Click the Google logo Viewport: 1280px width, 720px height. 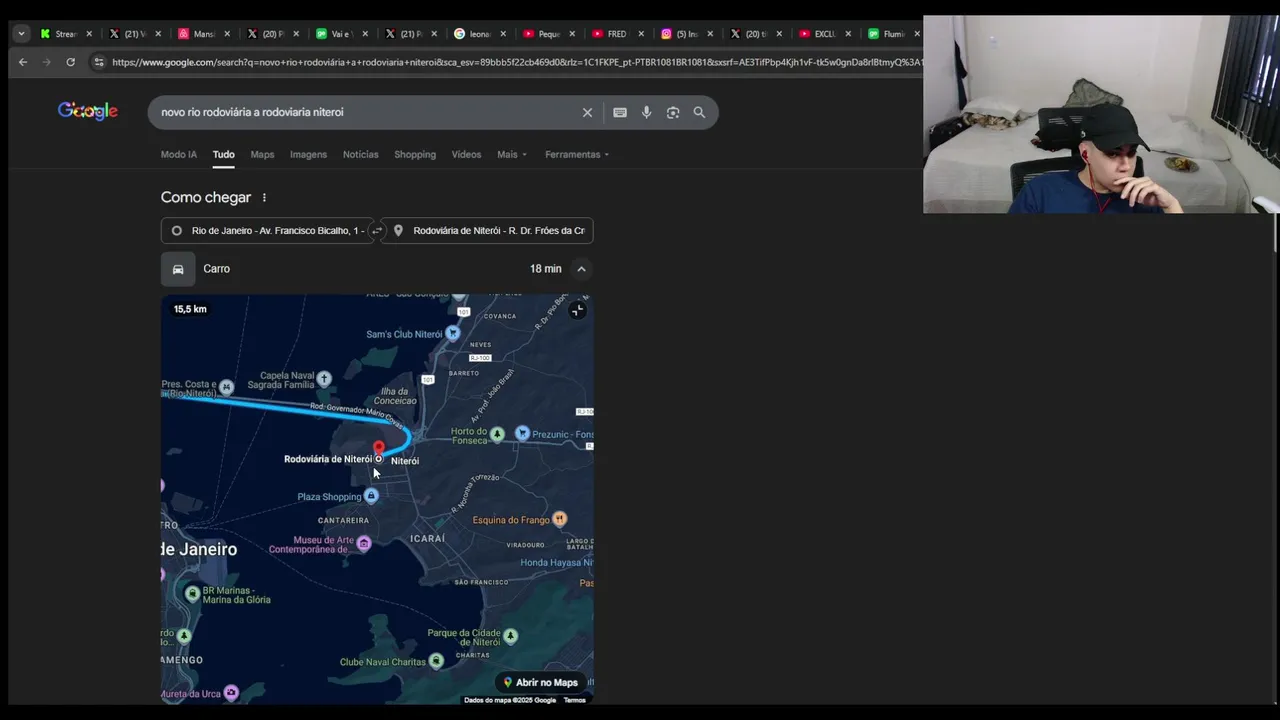[x=88, y=111]
